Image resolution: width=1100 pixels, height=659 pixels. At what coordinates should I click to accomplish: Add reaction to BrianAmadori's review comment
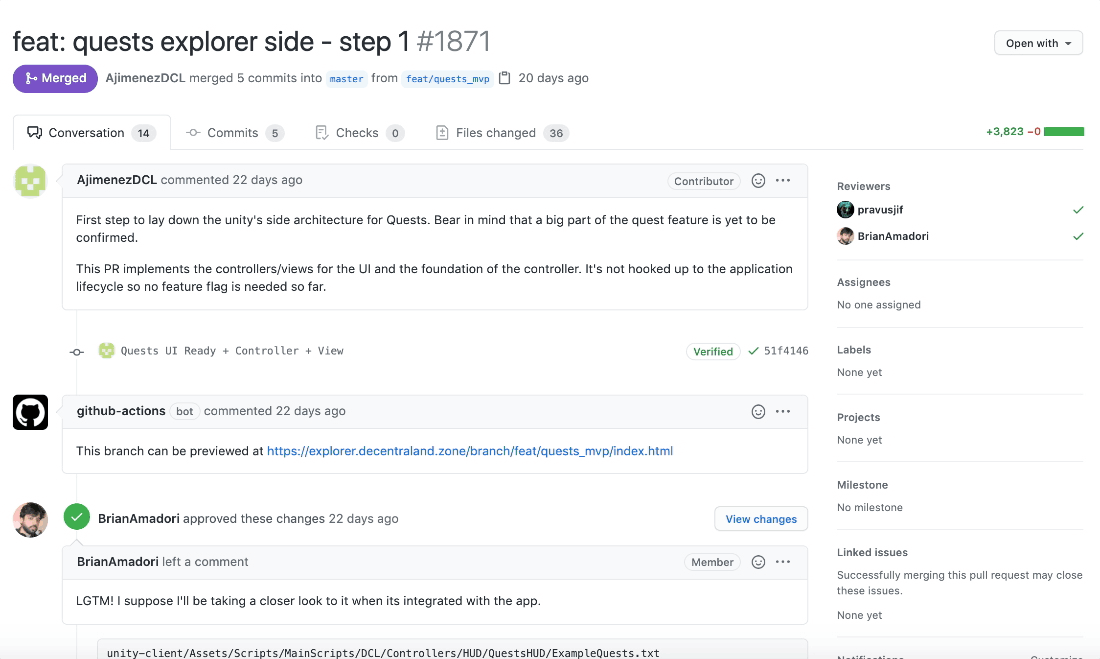(x=758, y=561)
